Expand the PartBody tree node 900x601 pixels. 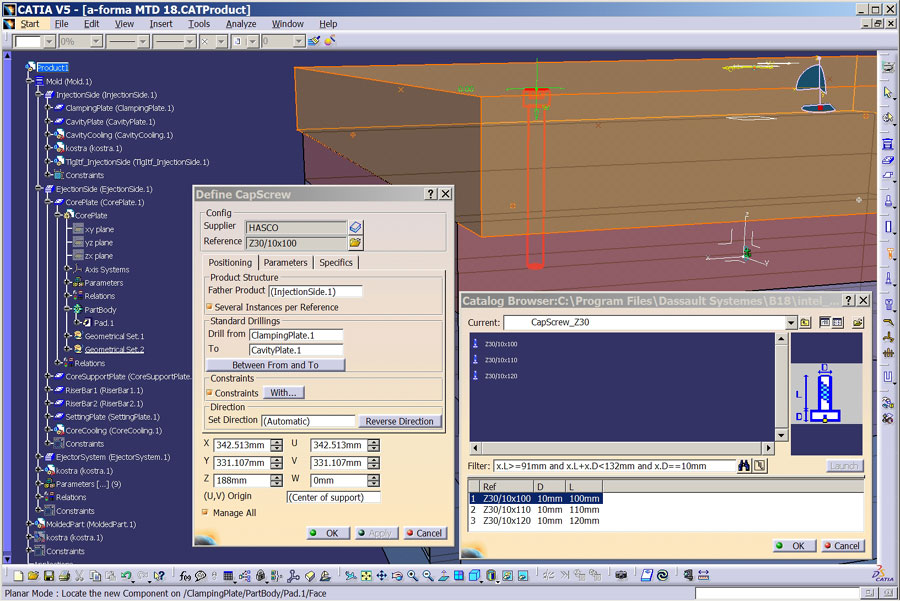coord(68,309)
